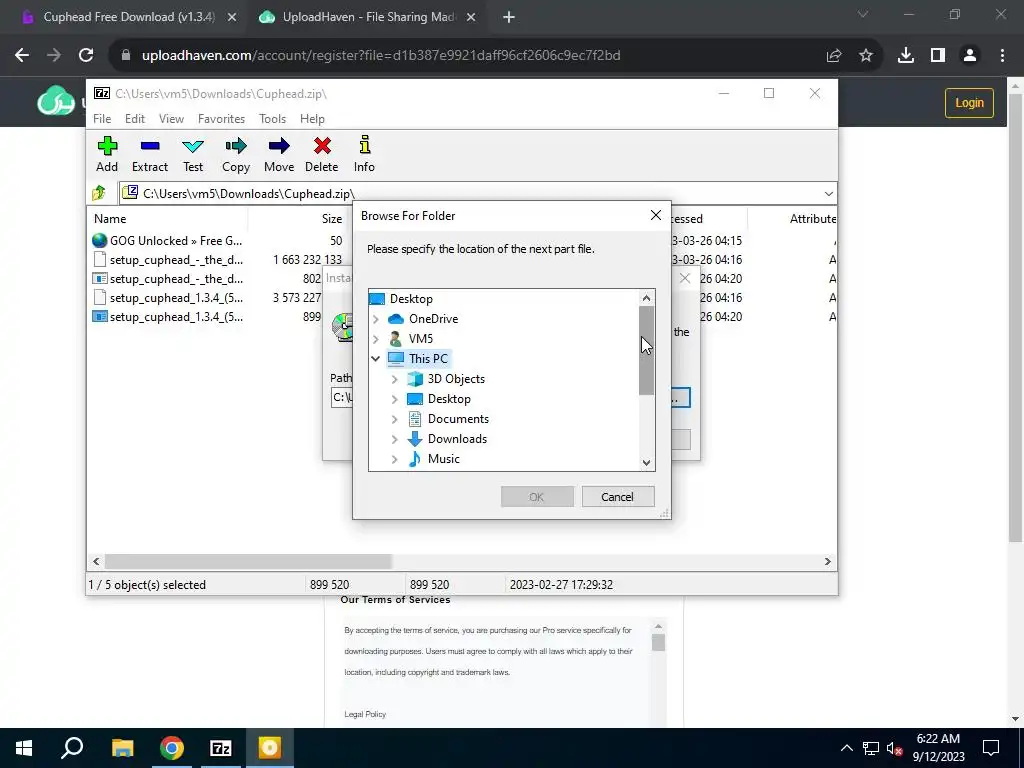Expand the Downloads folder node
This screenshot has height=768, width=1024.
(394, 440)
